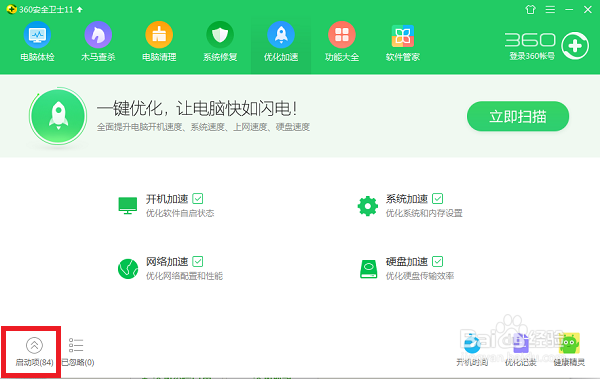The image size is (600, 379).
Task: Click the upgrade arrow beside title
Action: (x=80, y=10)
